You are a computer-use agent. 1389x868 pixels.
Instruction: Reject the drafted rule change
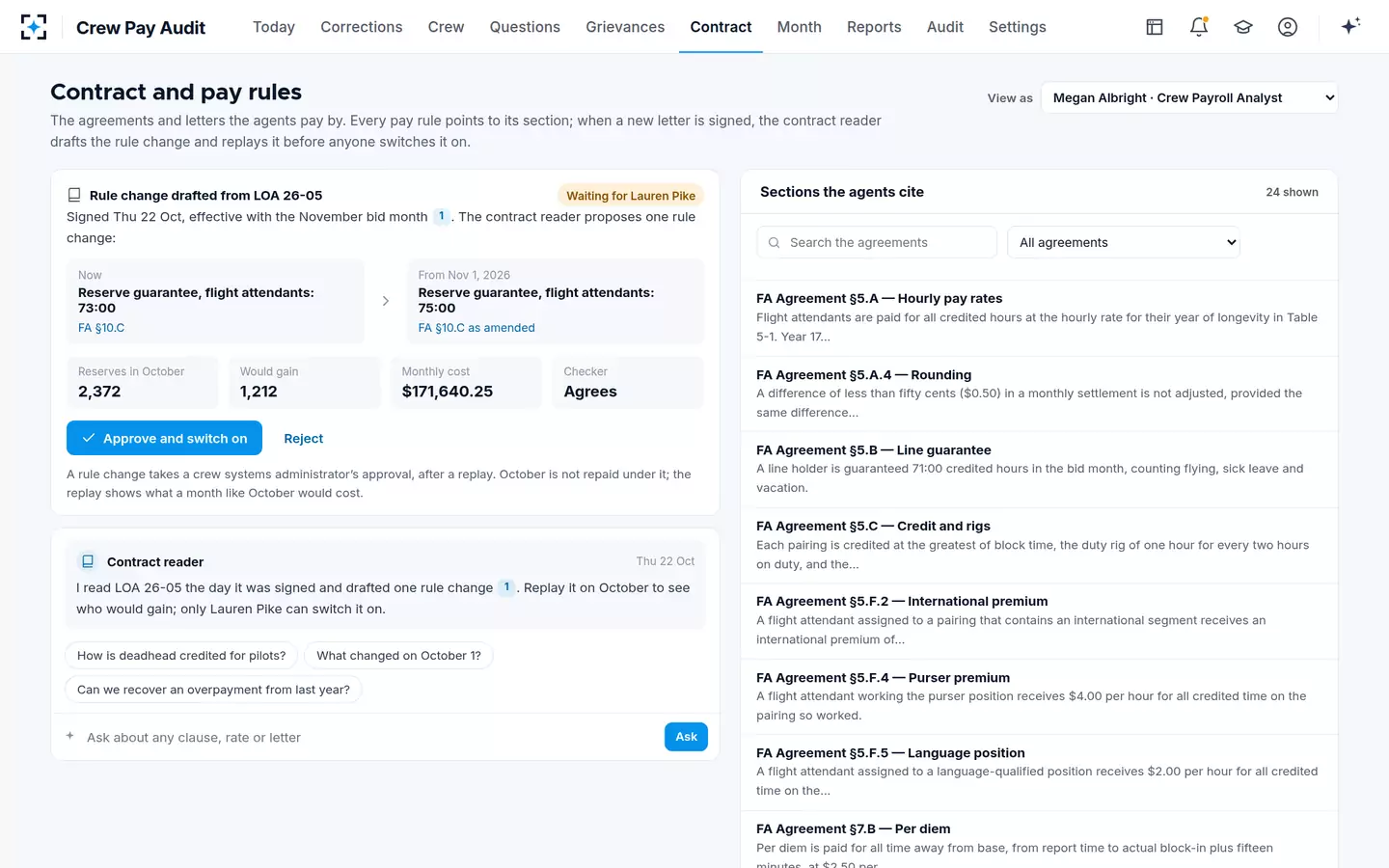[x=304, y=438]
